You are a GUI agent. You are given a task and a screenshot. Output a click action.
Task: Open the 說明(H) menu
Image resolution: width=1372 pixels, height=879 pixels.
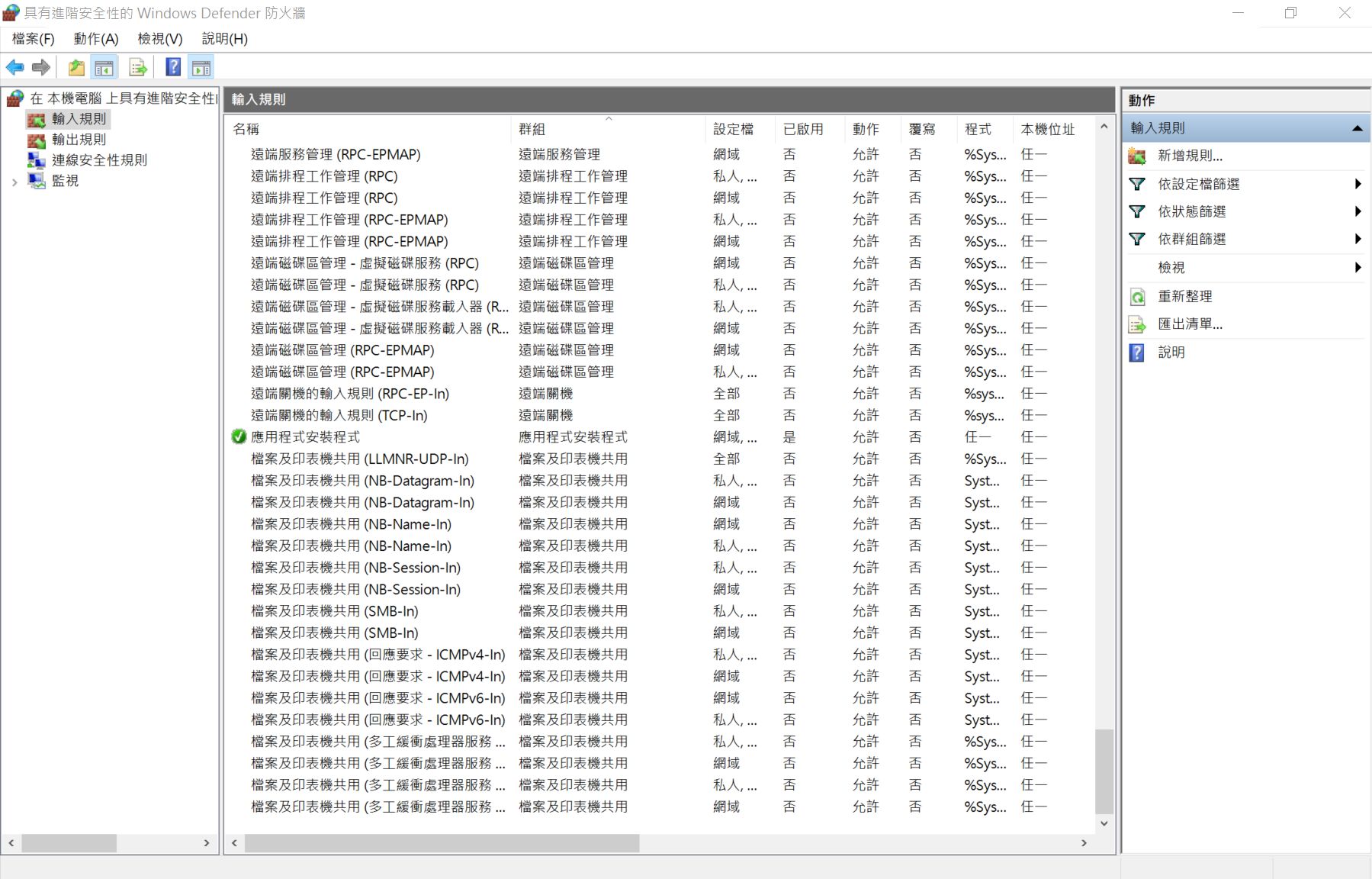coord(224,39)
